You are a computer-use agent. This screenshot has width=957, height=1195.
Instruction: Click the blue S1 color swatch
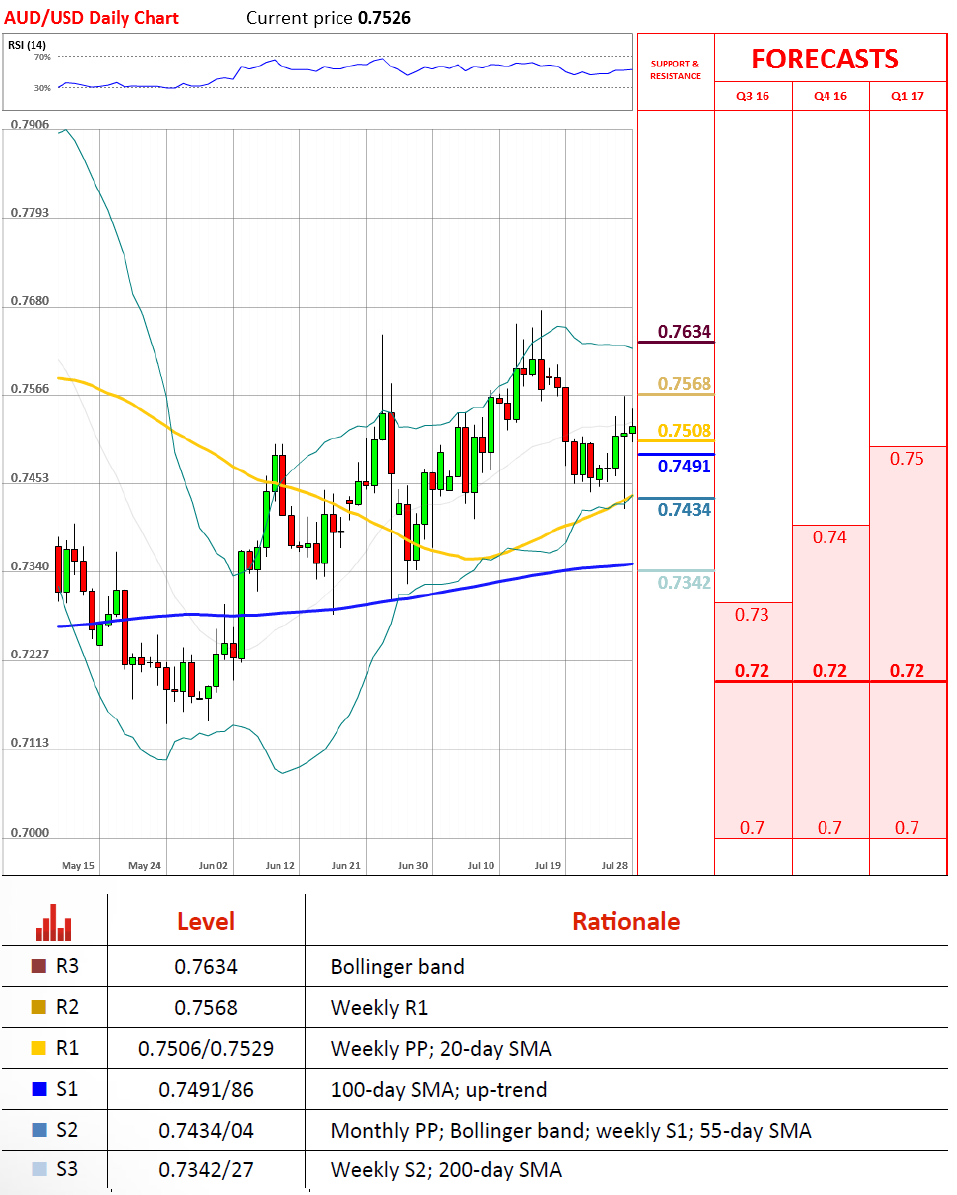click(39, 1090)
